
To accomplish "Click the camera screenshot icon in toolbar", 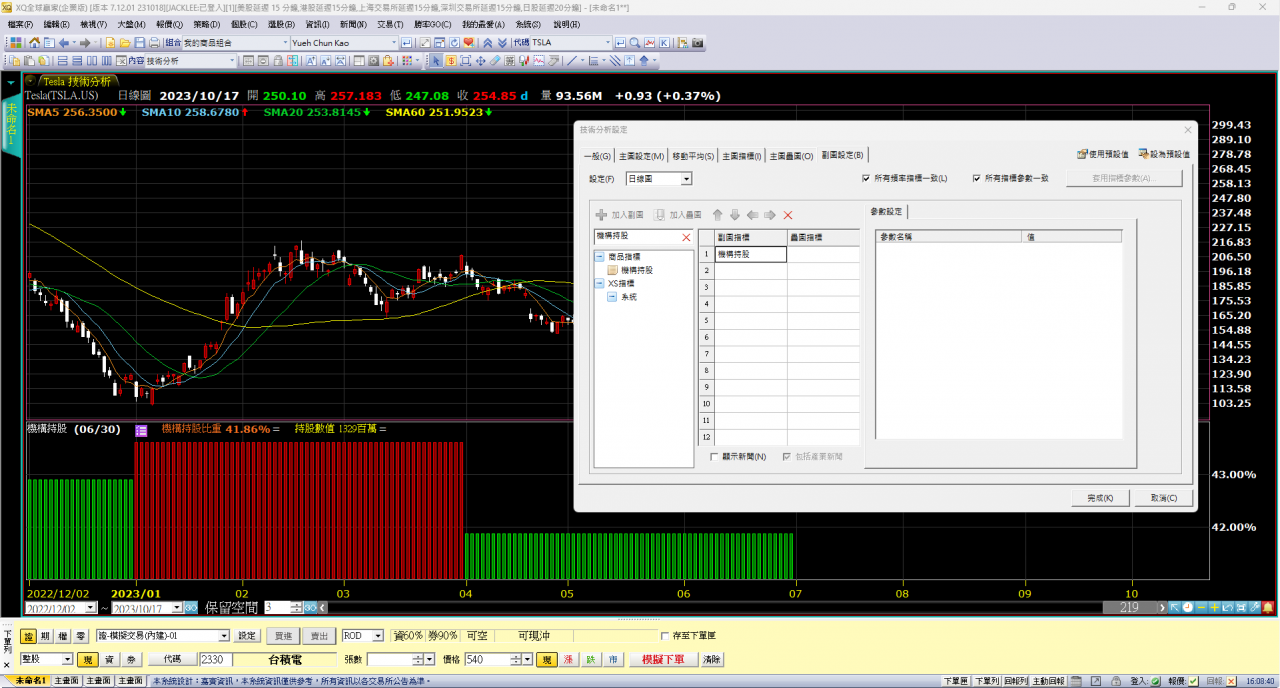I will coord(698,43).
